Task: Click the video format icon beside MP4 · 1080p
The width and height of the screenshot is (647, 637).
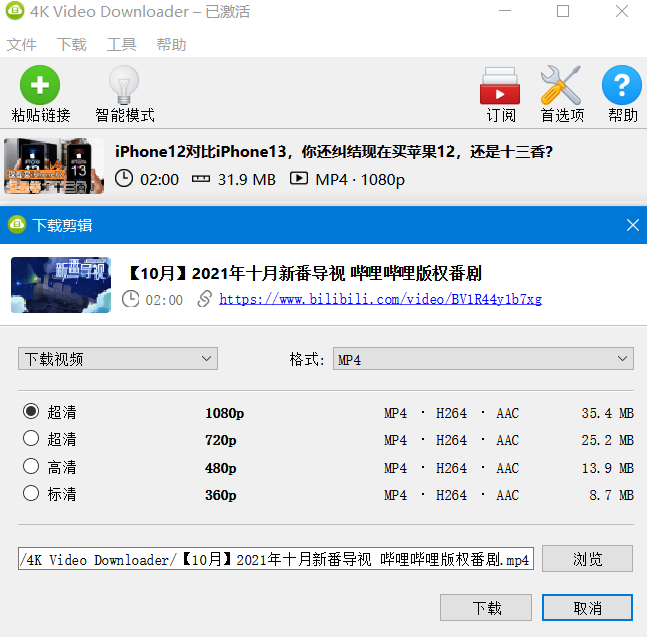Action: coord(299,178)
